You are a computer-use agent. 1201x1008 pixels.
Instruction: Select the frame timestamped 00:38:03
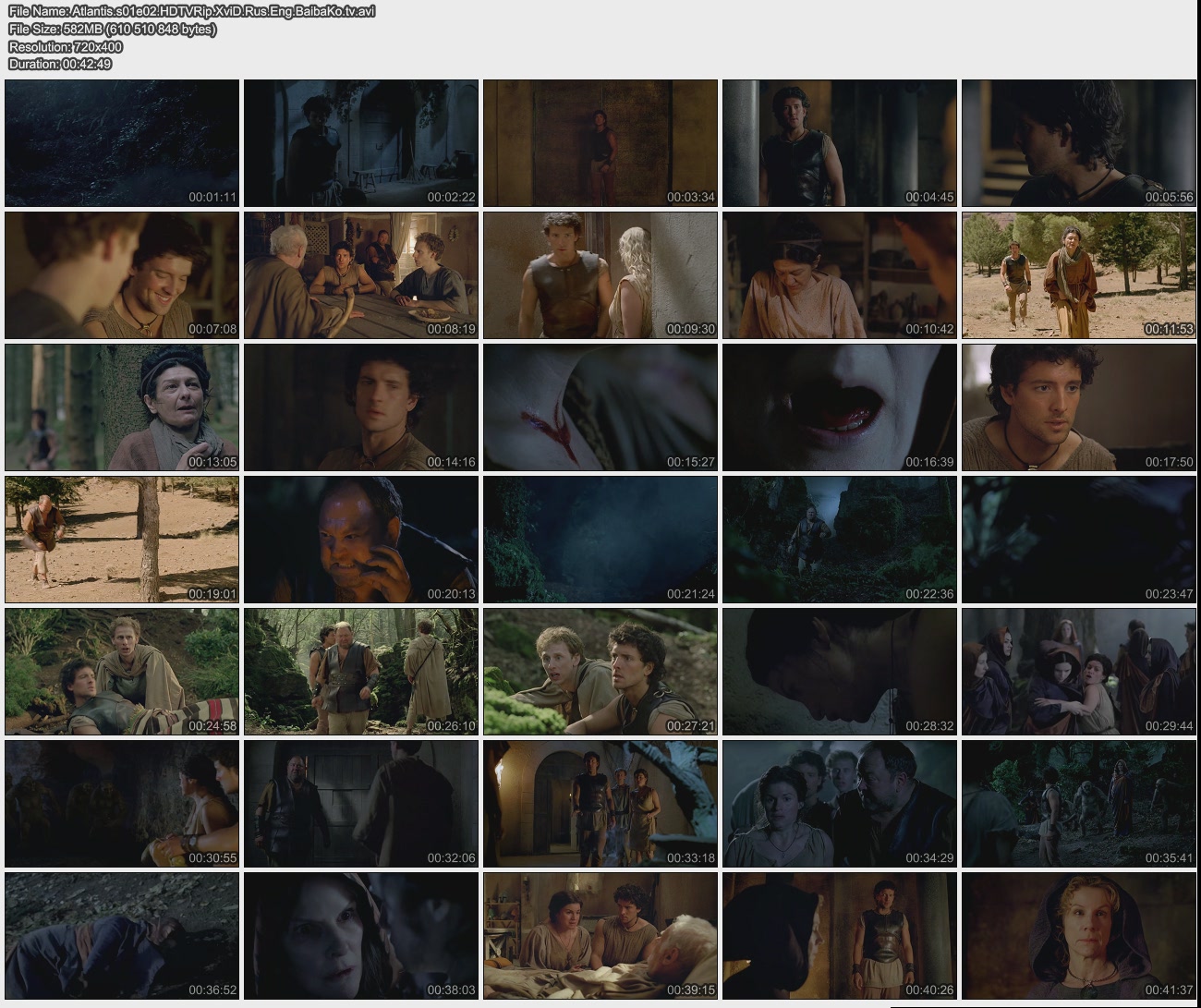pyautogui.click(x=361, y=936)
